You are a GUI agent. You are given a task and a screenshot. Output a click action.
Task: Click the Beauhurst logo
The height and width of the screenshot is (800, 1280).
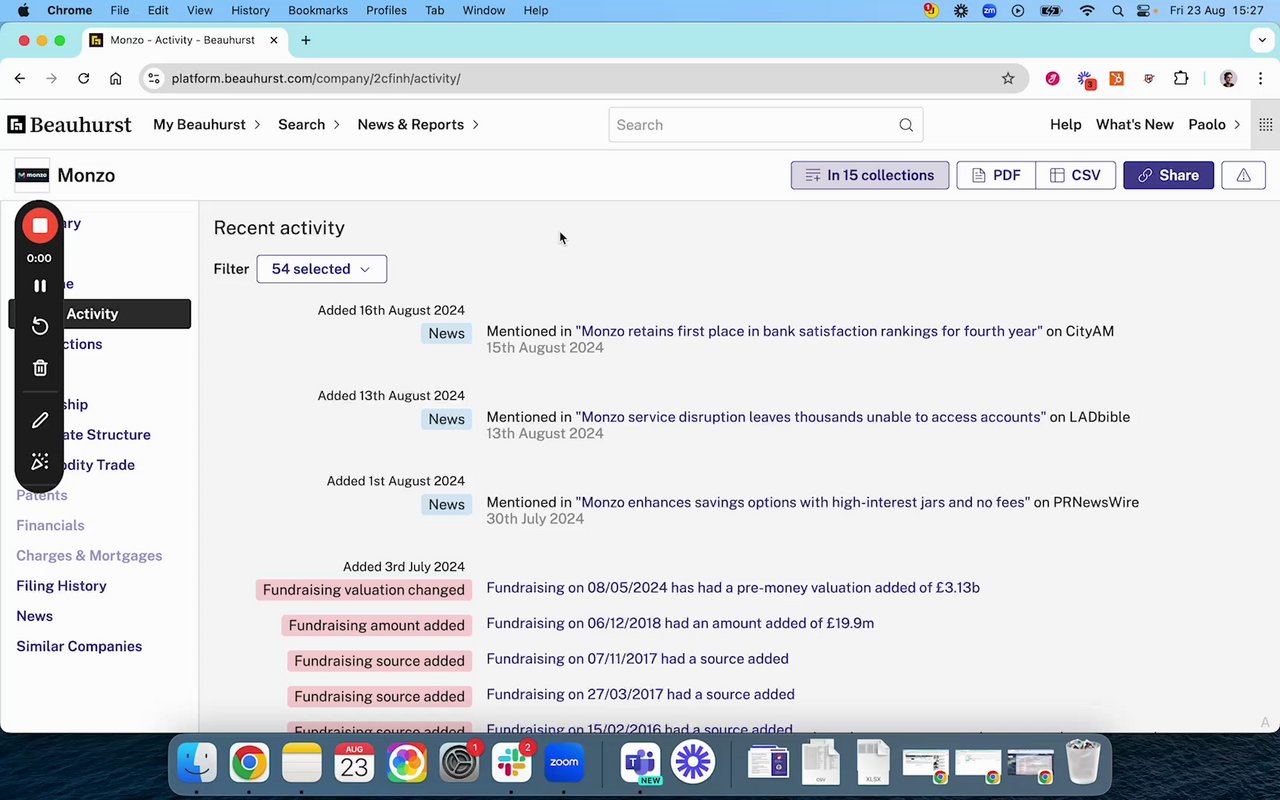pyautogui.click(x=70, y=125)
